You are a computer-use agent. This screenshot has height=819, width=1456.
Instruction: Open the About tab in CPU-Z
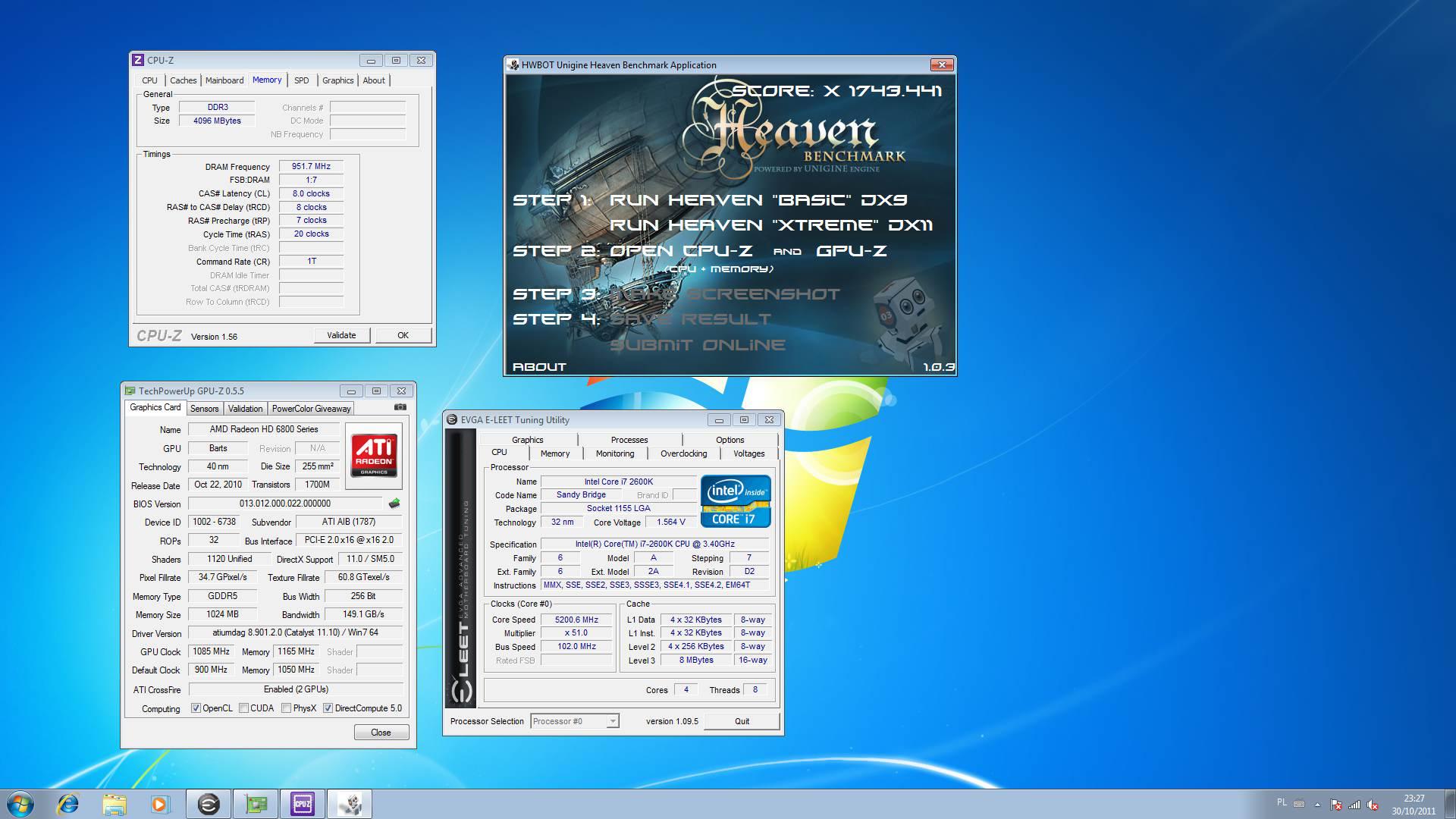pos(374,80)
